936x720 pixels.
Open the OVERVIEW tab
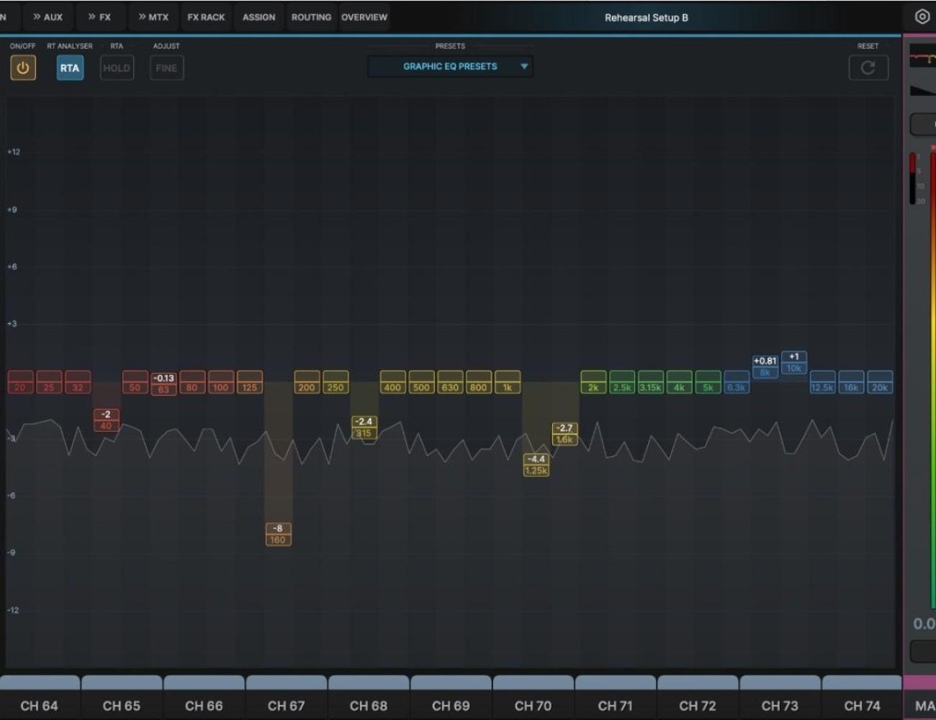(x=364, y=17)
